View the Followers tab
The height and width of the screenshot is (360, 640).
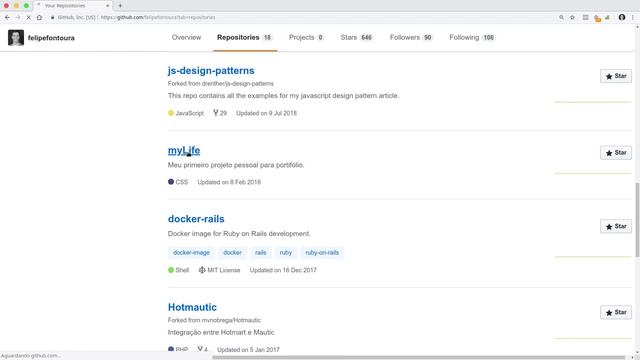click(x=411, y=38)
